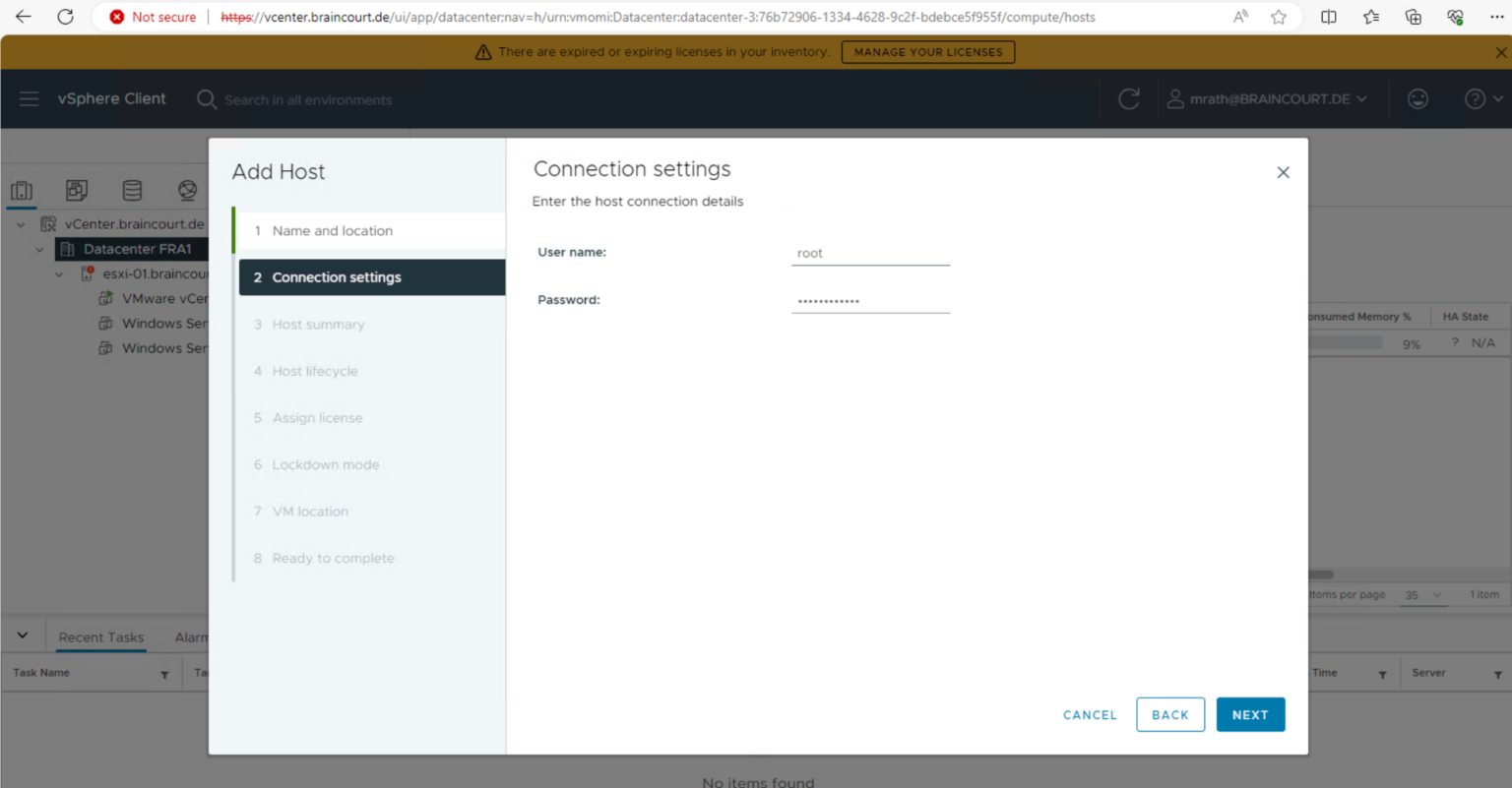Open the Task Name column filter funnel
Image resolution: width=1512 pixels, height=788 pixels.
click(163, 672)
